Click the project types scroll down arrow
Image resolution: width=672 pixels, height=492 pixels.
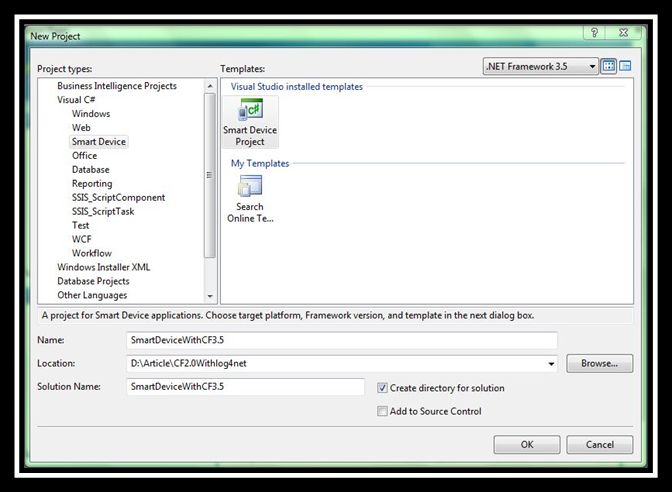[210, 296]
